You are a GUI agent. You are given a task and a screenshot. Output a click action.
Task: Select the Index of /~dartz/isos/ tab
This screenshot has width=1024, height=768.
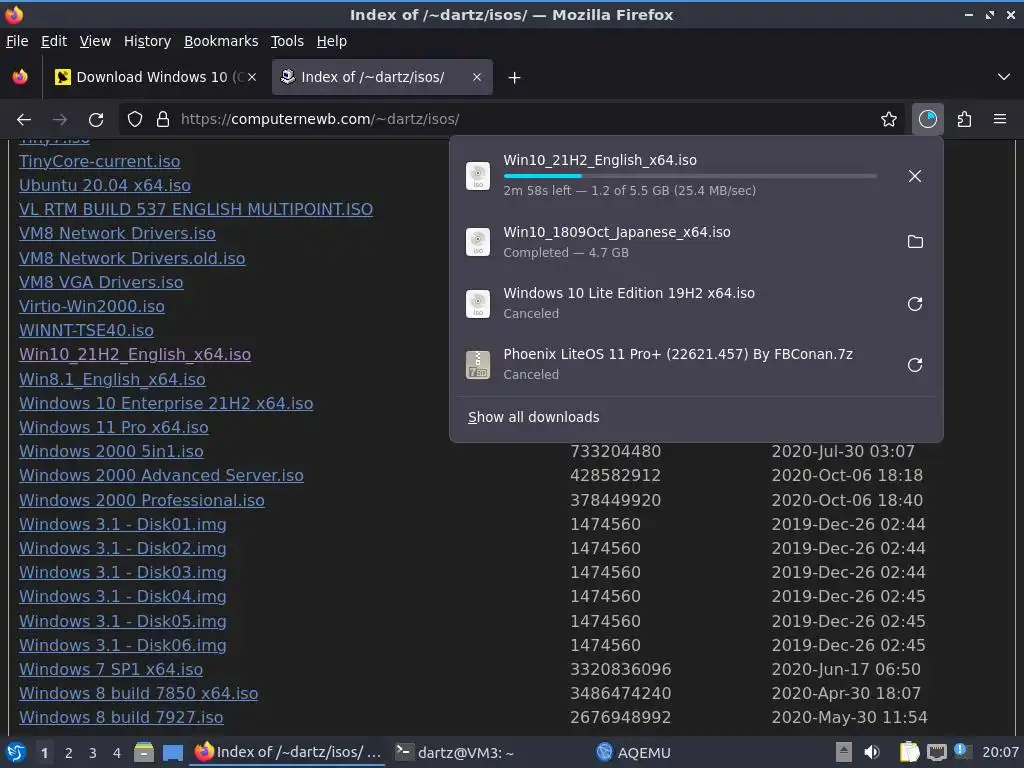click(382, 77)
